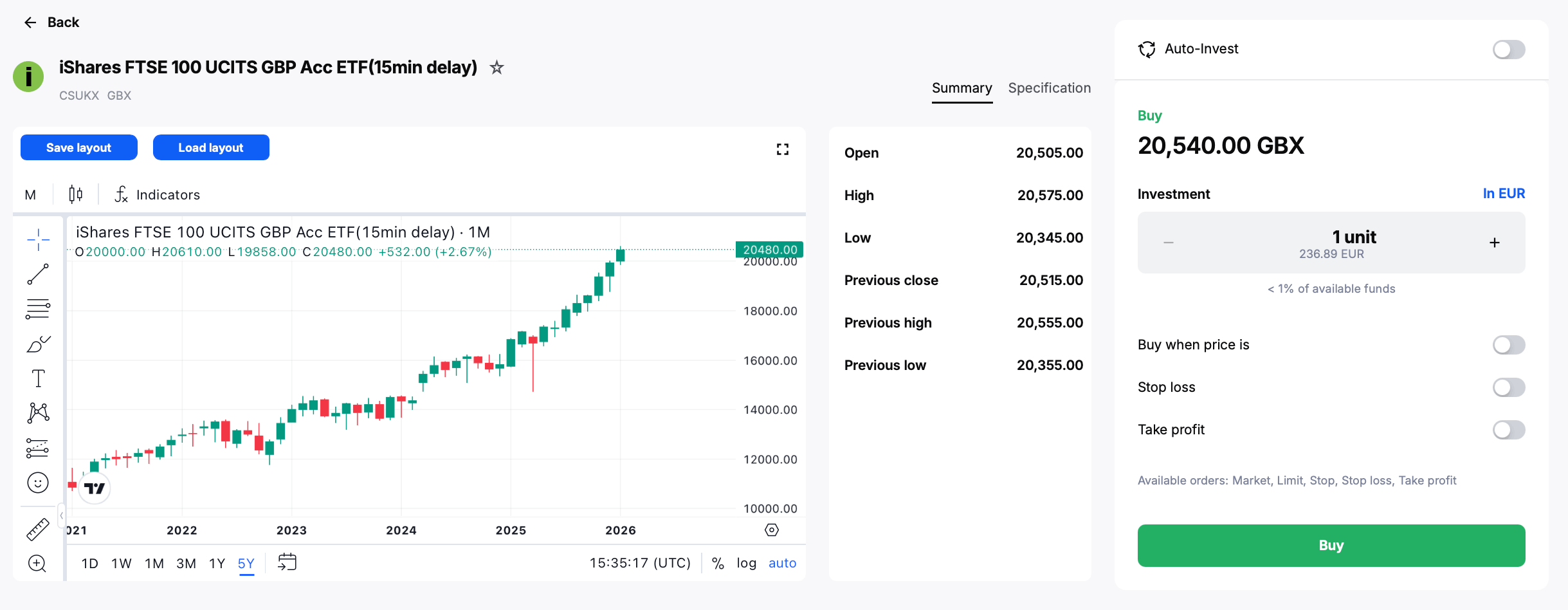Select the 1Y range
The width and height of the screenshot is (1568, 610).
(x=217, y=564)
